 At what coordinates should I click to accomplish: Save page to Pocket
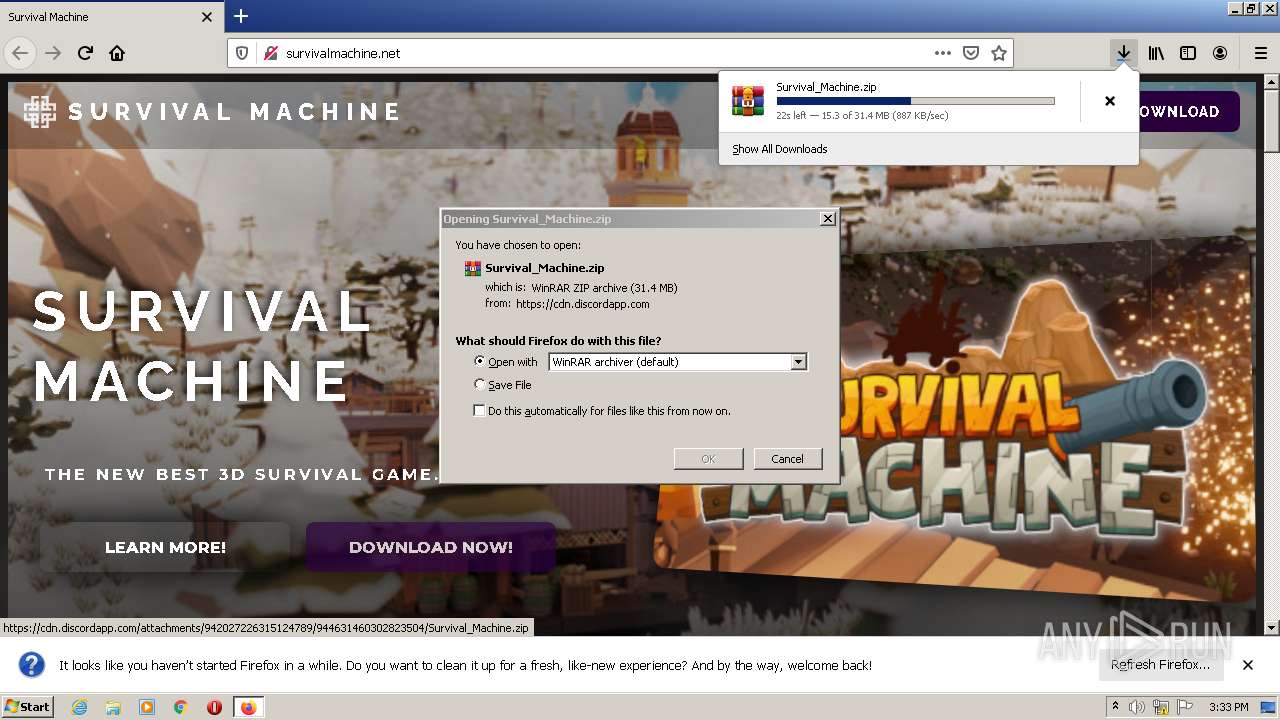point(970,53)
